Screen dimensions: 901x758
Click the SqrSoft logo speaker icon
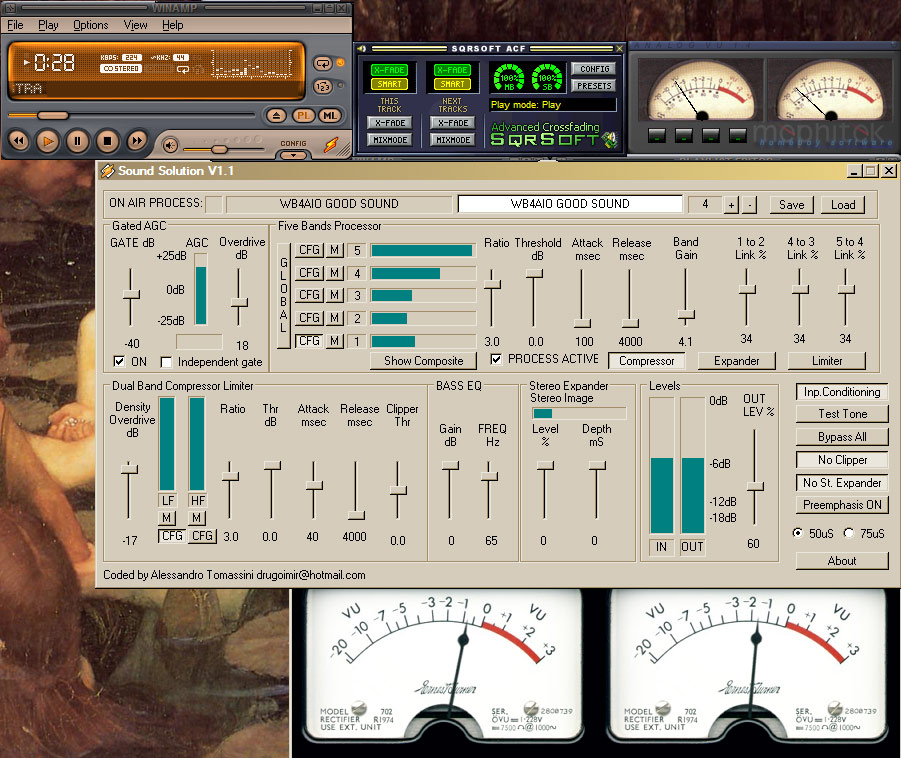coord(610,140)
